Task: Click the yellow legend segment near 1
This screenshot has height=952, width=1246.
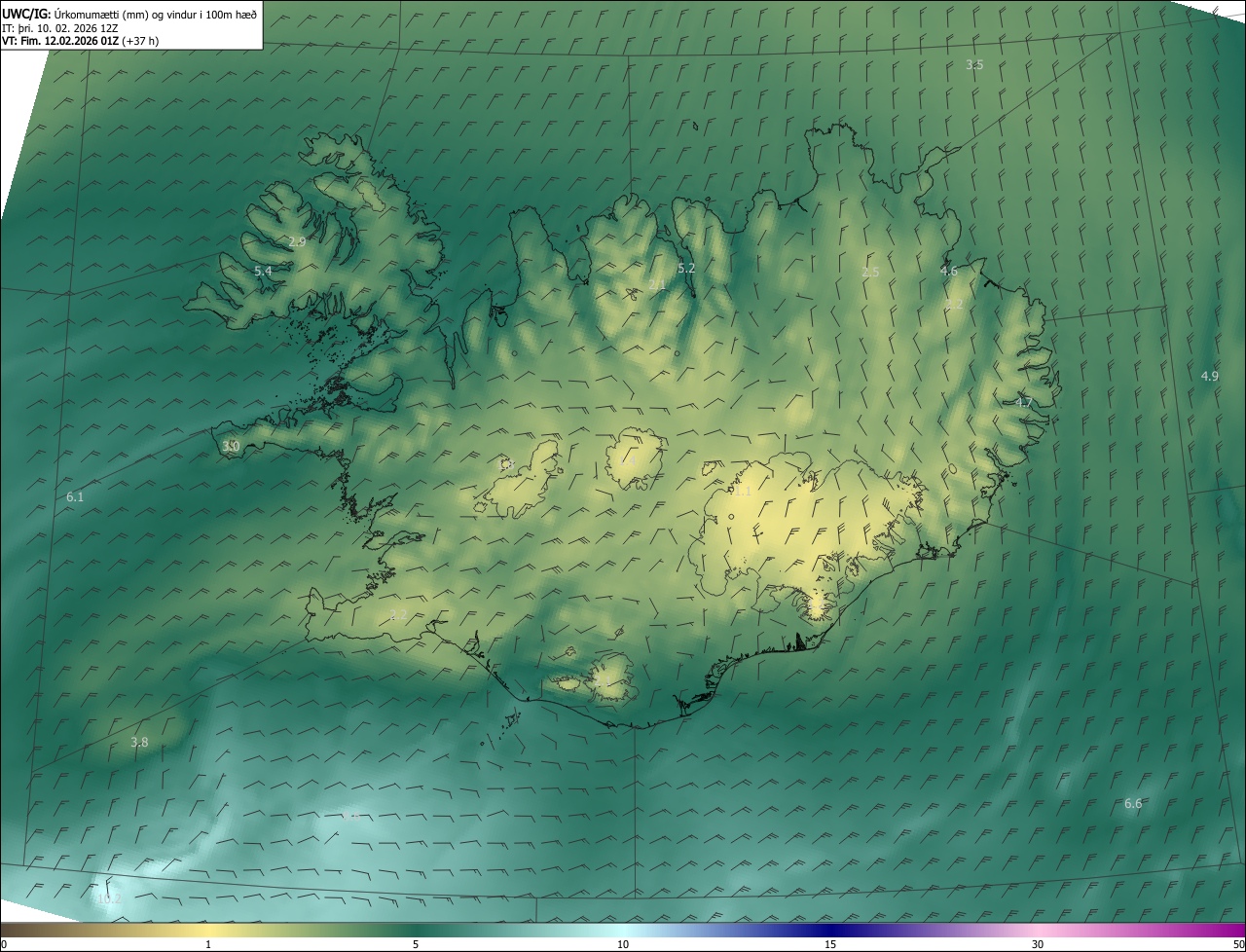Action: pos(208,930)
